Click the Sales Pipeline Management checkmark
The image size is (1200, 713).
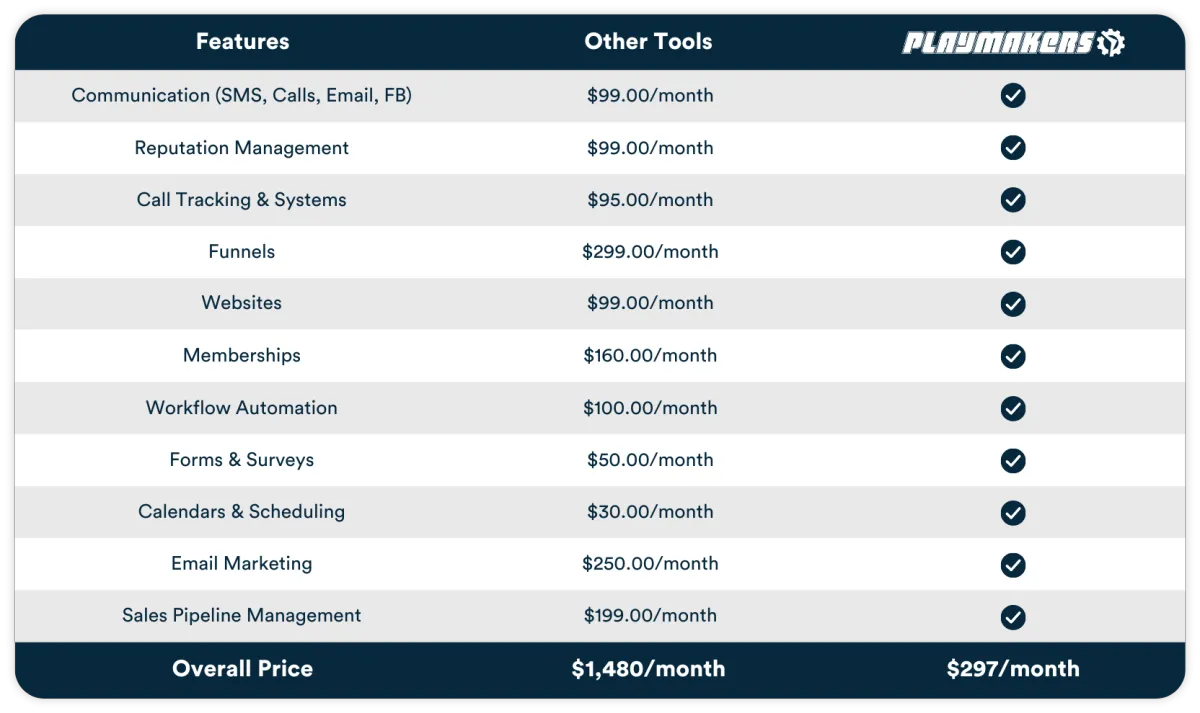(x=1013, y=616)
